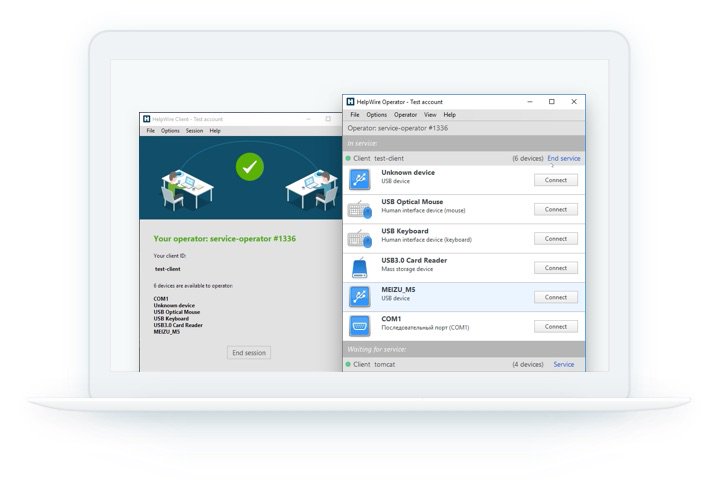
Task: Click 'USB Keyboard' name in Operator list
Action: point(405,231)
